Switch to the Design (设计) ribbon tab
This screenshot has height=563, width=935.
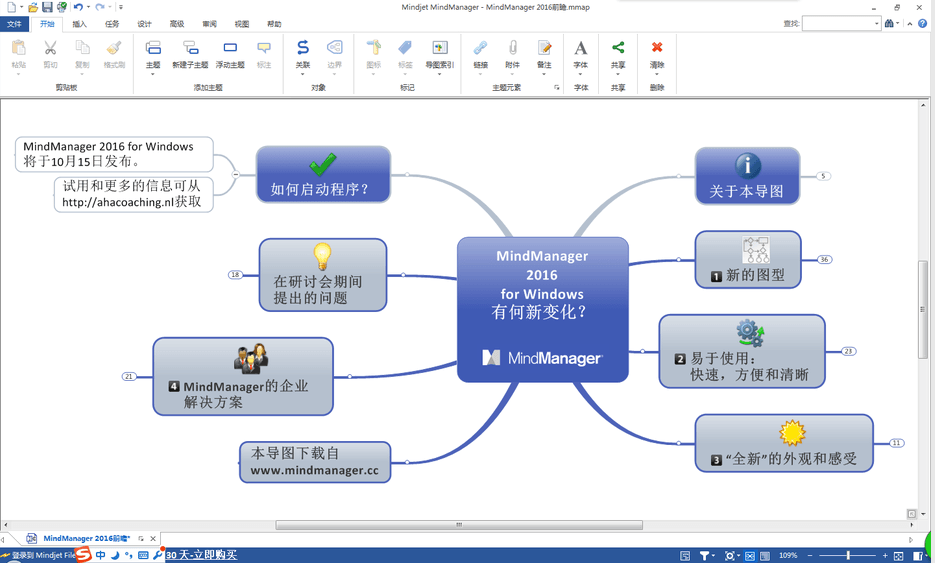144,24
